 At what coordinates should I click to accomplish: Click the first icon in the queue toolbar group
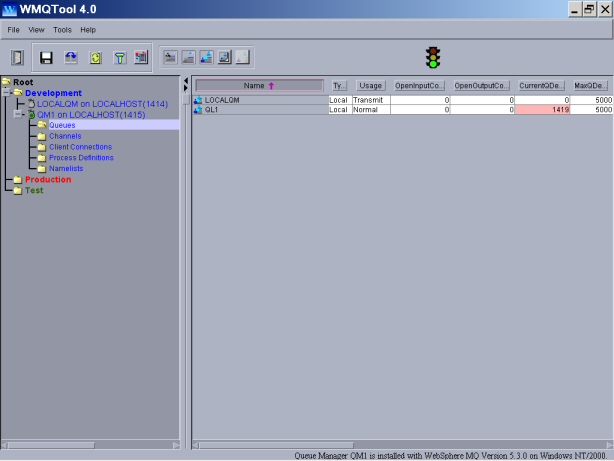[170, 57]
